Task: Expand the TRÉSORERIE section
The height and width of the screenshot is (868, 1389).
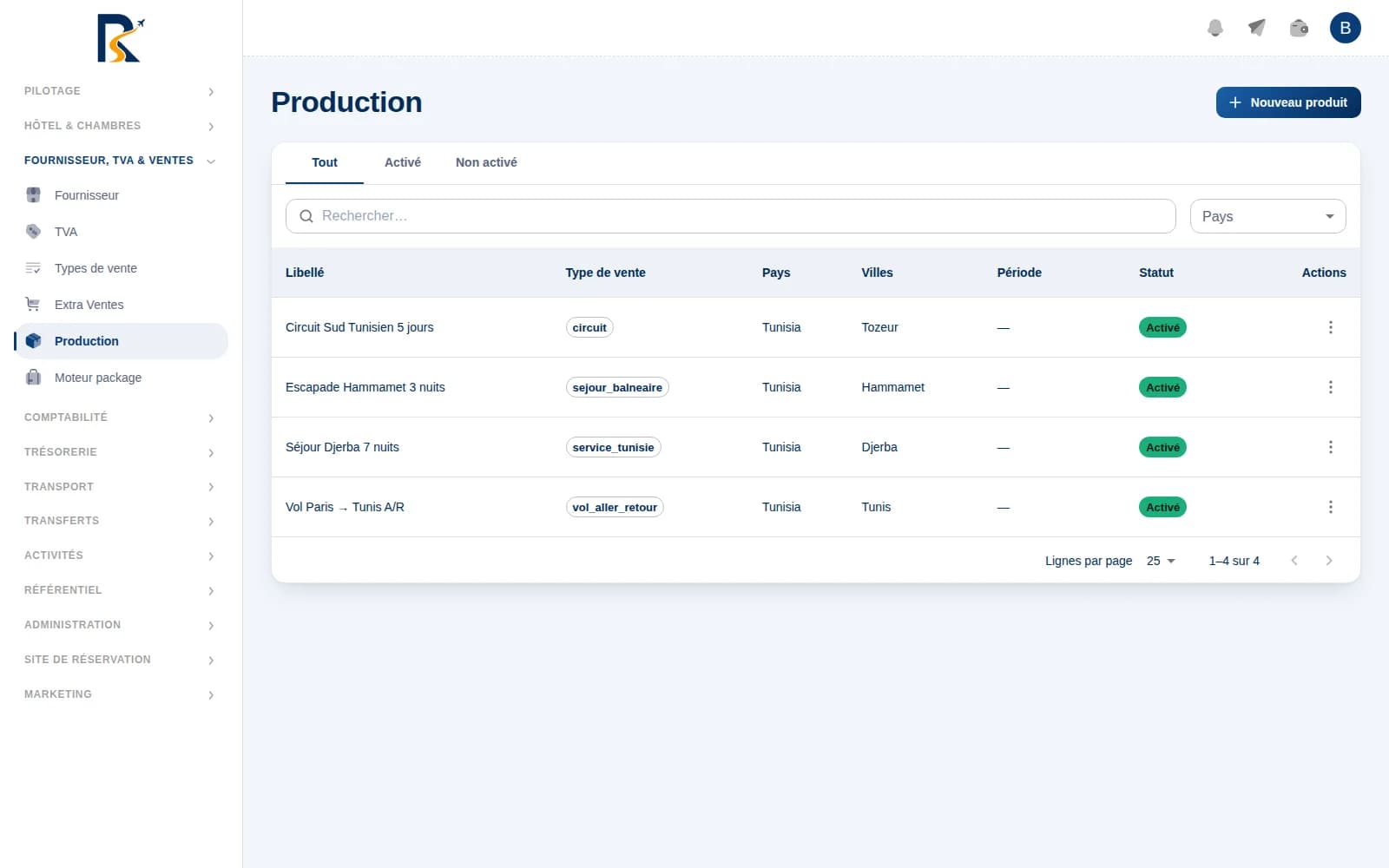Action: tap(120, 452)
